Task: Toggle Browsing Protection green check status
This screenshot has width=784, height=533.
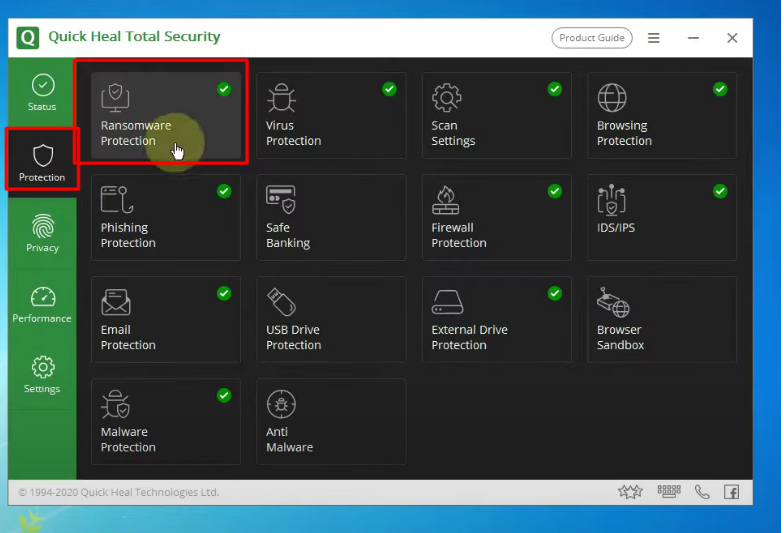Action: click(720, 89)
